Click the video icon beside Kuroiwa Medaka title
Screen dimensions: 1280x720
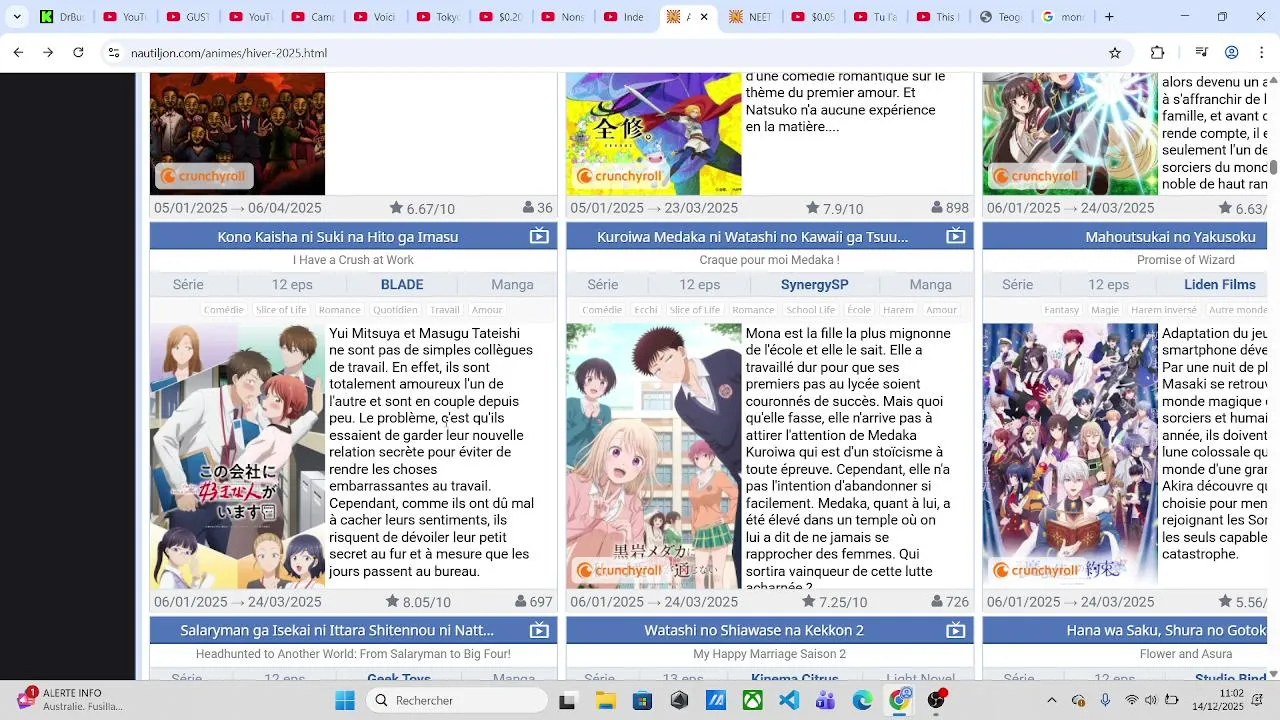tap(956, 237)
